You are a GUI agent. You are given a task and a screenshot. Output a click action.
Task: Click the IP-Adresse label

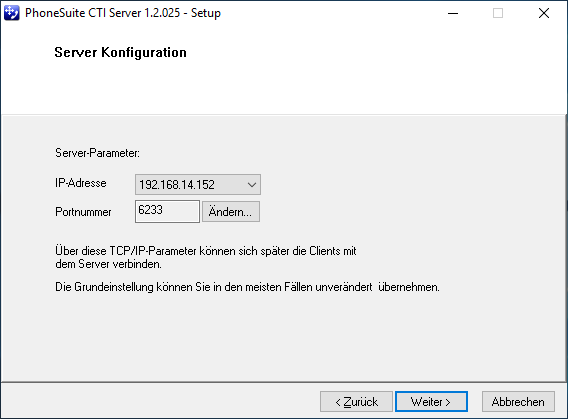click(81, 183)
